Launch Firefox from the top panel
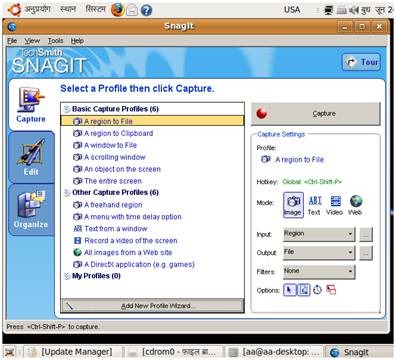The width and height of the screenshot is (396, 360). pos(117,10)
